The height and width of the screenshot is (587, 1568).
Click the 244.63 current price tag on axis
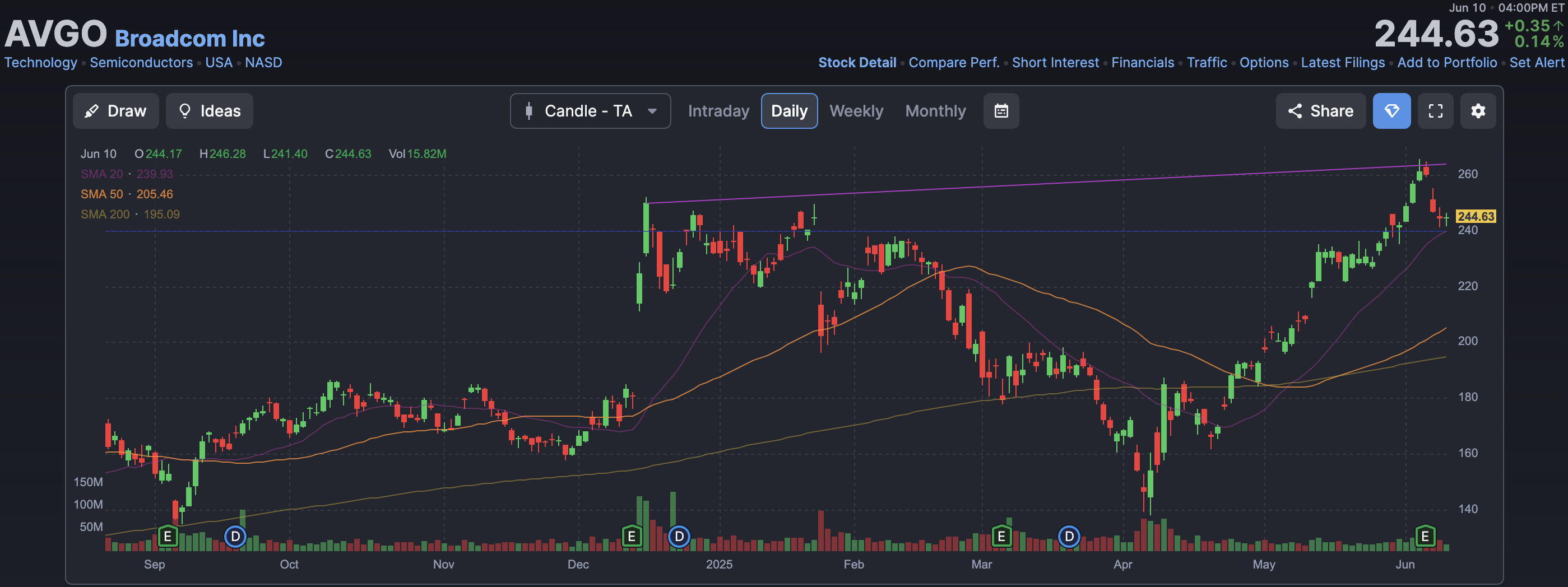[1476, 217]
